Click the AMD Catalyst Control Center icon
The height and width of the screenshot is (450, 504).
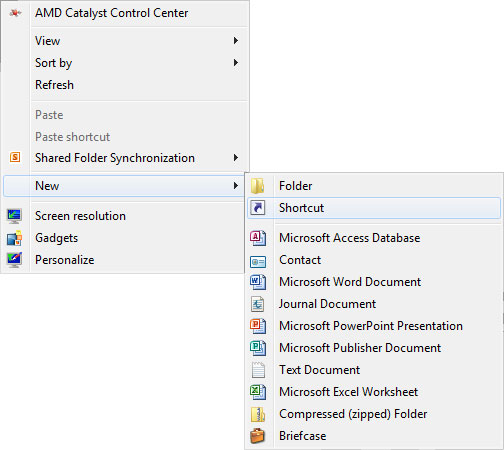pyautogui.click(x=15, y=13)
